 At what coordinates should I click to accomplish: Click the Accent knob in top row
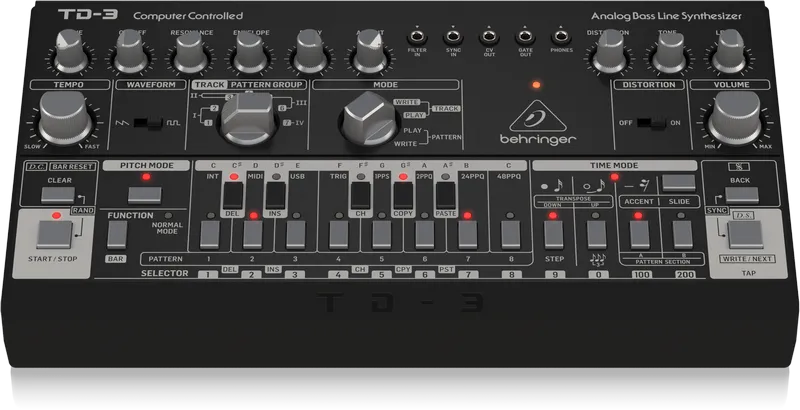[370, 51]
